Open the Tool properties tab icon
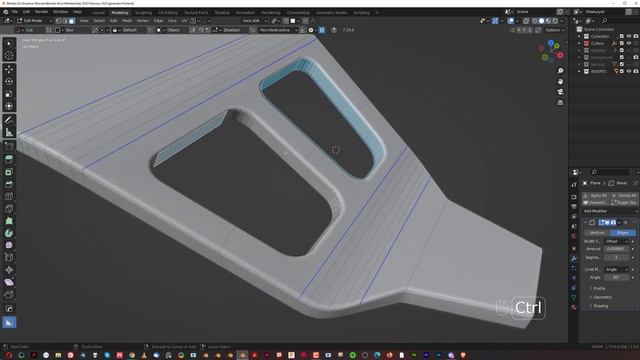 [x=574, y=184]
